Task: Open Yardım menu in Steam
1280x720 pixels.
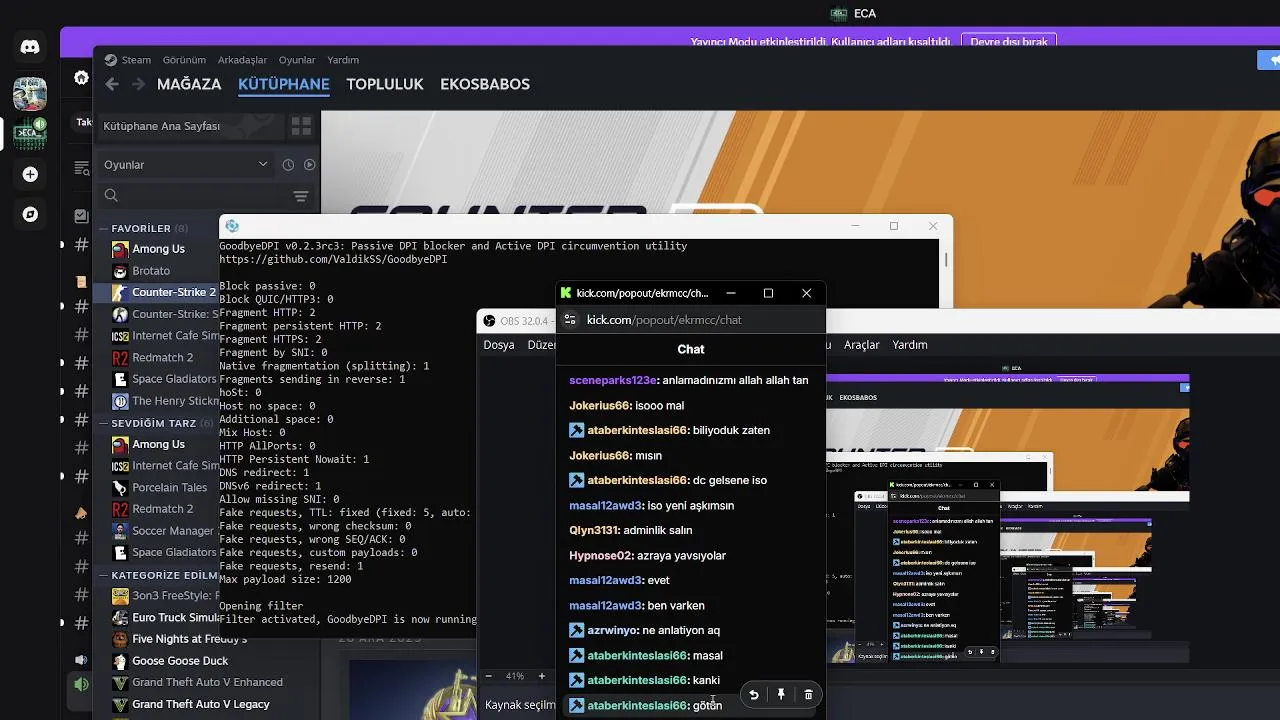Action: point(343,60)
